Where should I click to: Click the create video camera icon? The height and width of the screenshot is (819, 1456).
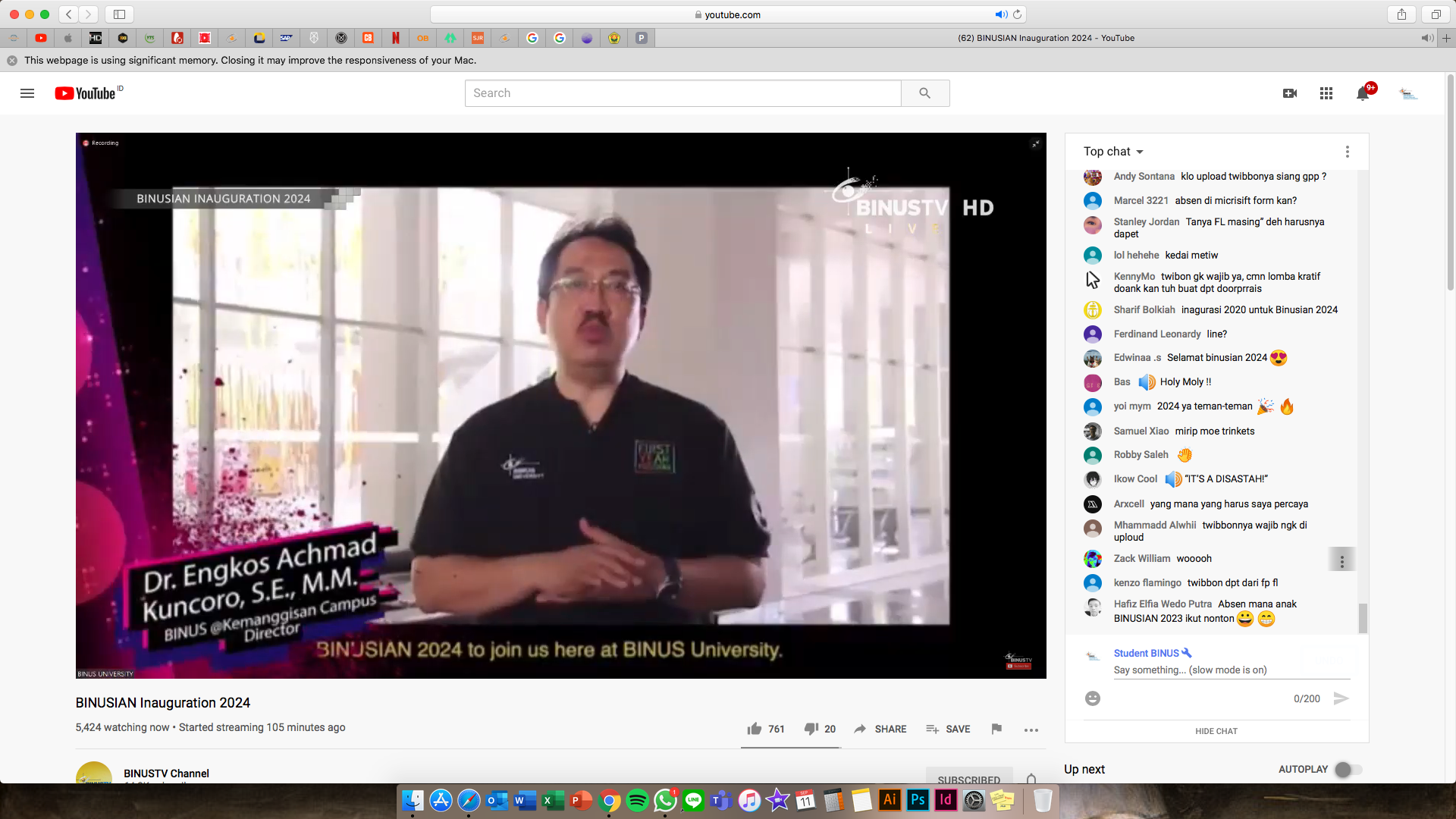(1289, 93)
